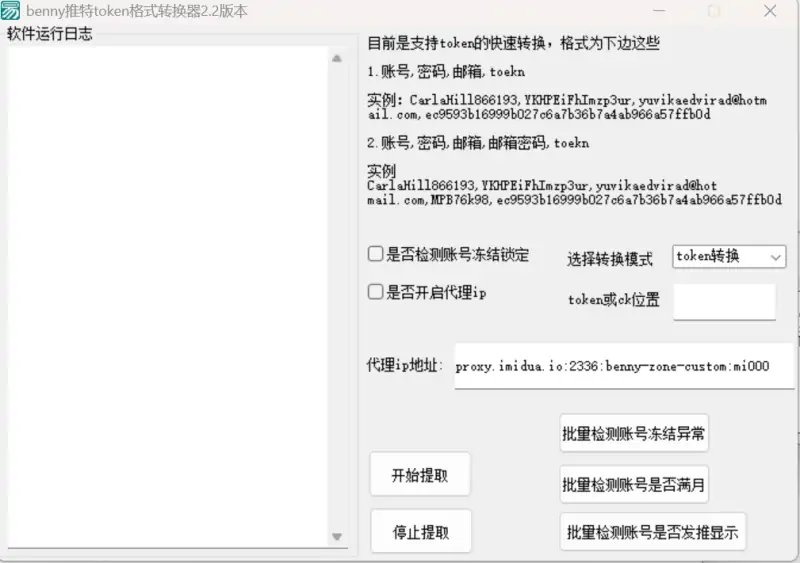Toggle the 是否开启代理ip checkbox
This screenshot has height=563, width=800.
(x=376, y=292)
